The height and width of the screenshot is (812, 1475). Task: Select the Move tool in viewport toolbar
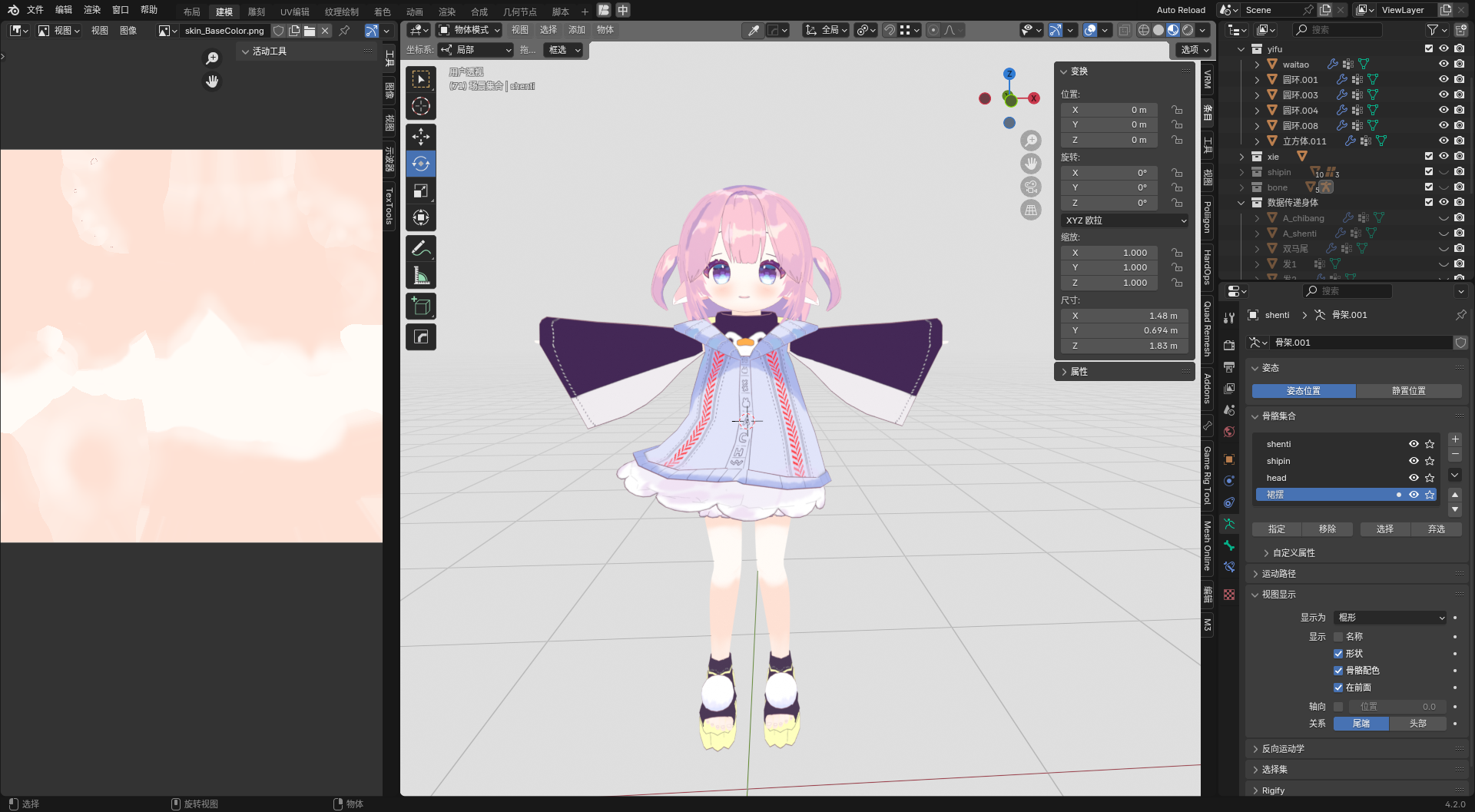420,137
